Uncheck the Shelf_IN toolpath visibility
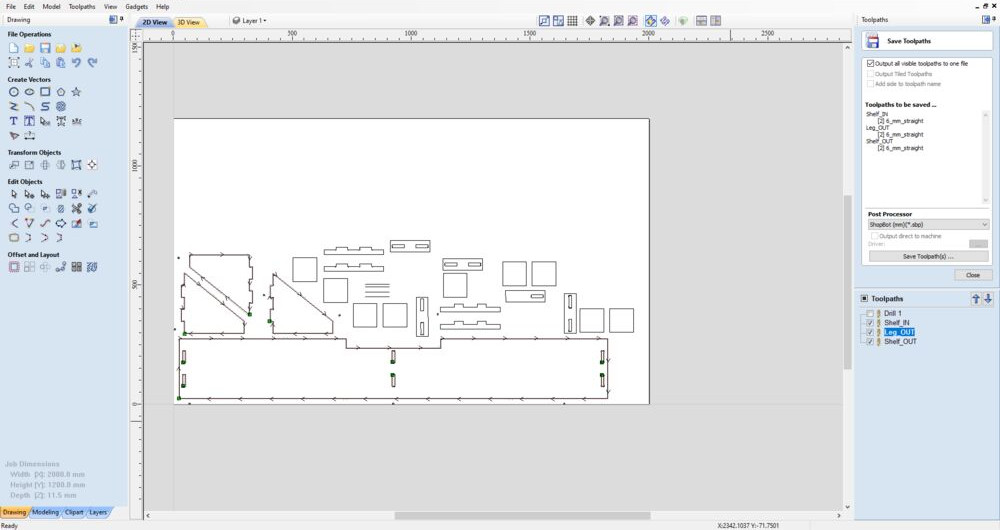Screen dimensions: 1000x530 (x=871, y=323)
